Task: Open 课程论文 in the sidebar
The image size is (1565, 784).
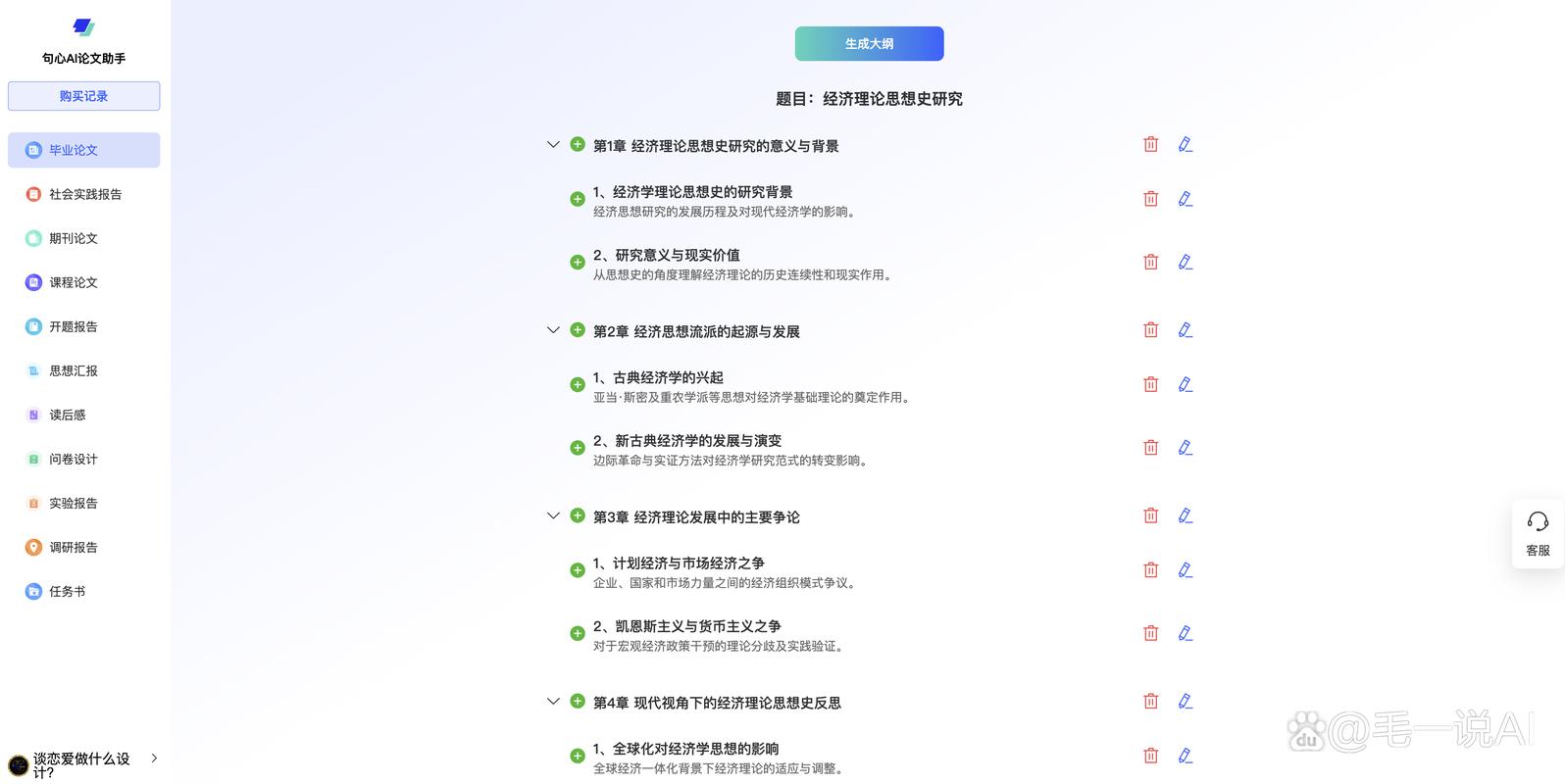Action: pos(83,282)
